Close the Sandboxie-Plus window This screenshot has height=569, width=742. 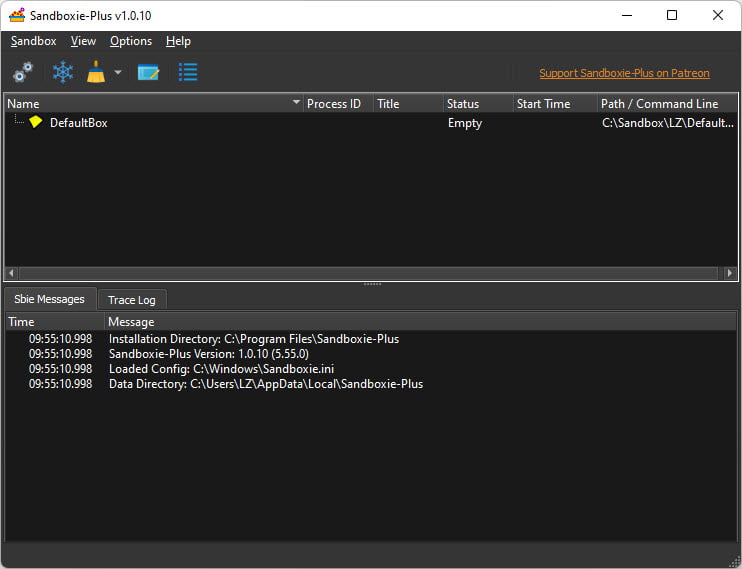717,15
